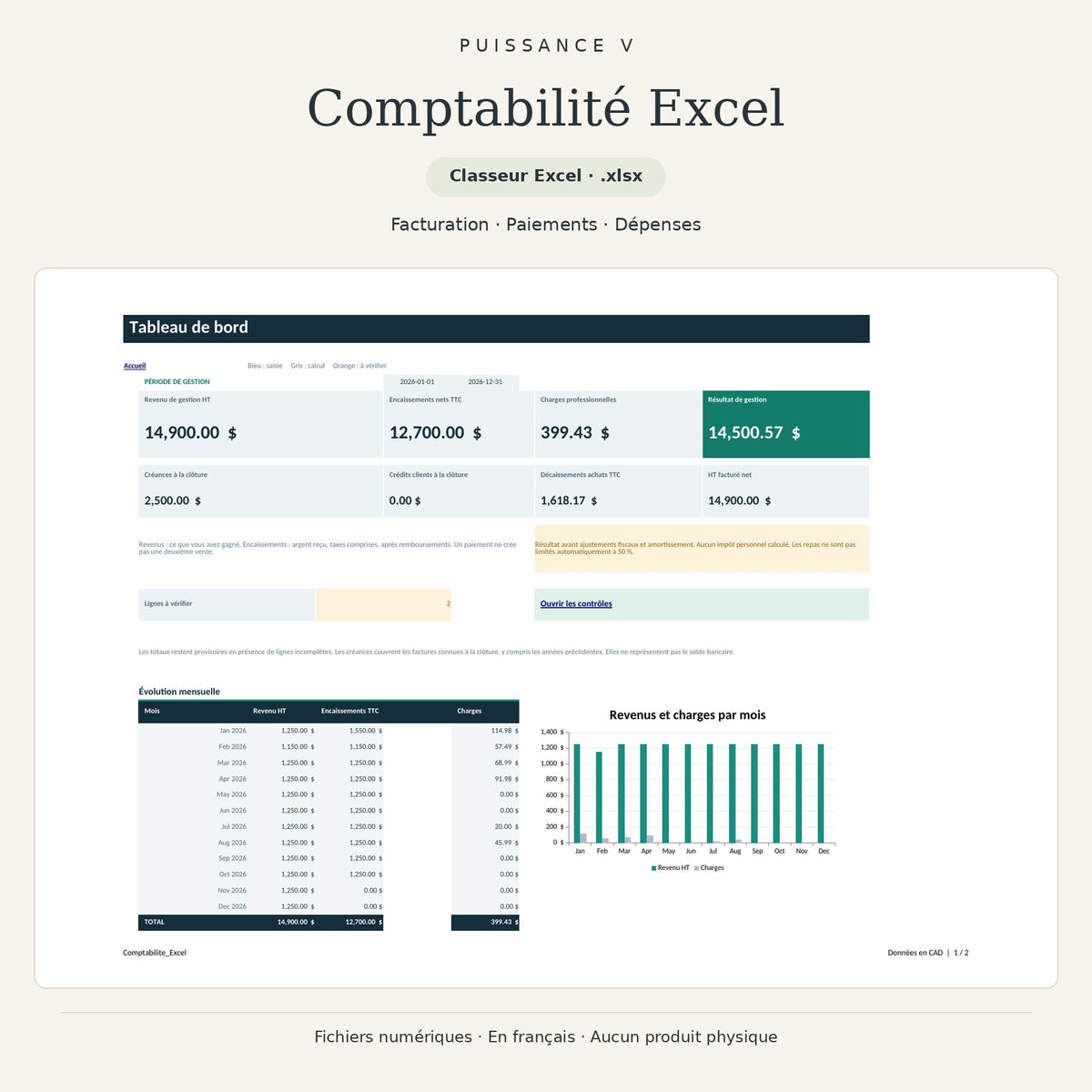Screen dimensions: 1092x1092
Task: Click the HT facturé net card
Action: 786,491
